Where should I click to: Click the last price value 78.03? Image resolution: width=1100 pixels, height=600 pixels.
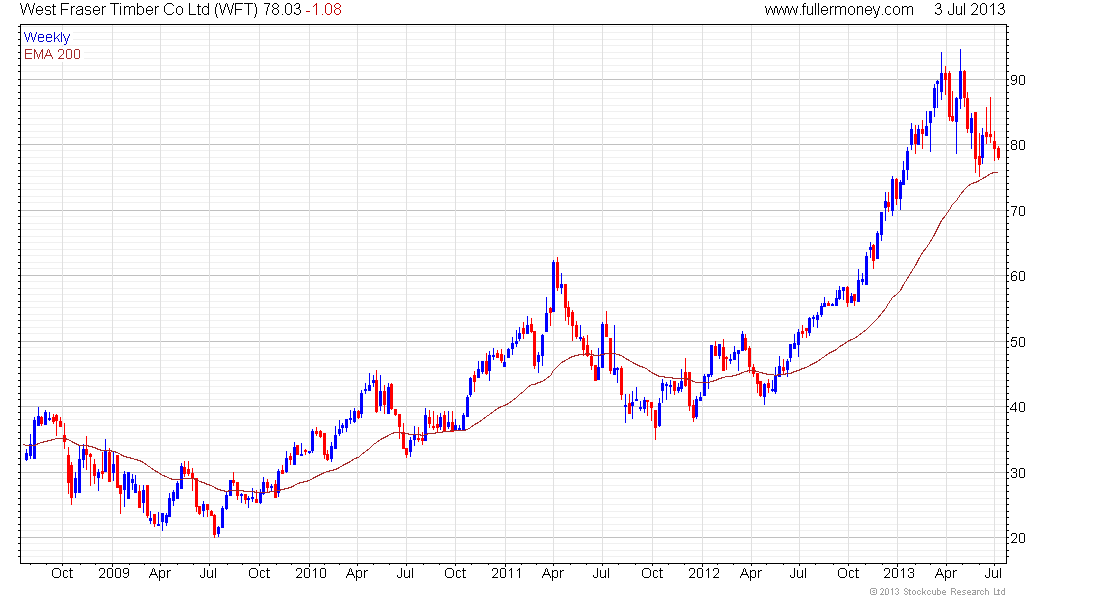click(282, 10)
